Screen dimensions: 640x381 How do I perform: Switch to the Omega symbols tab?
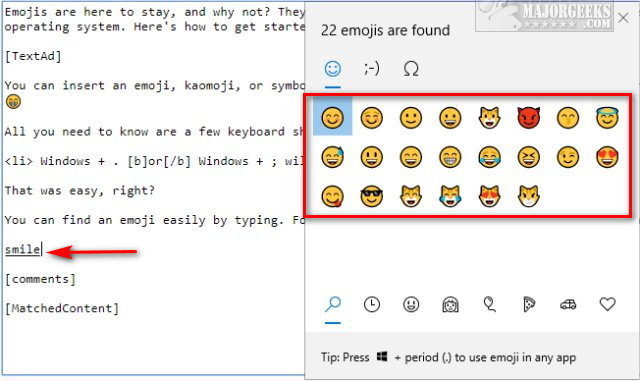pyautogui.click(x=411, y=69)
